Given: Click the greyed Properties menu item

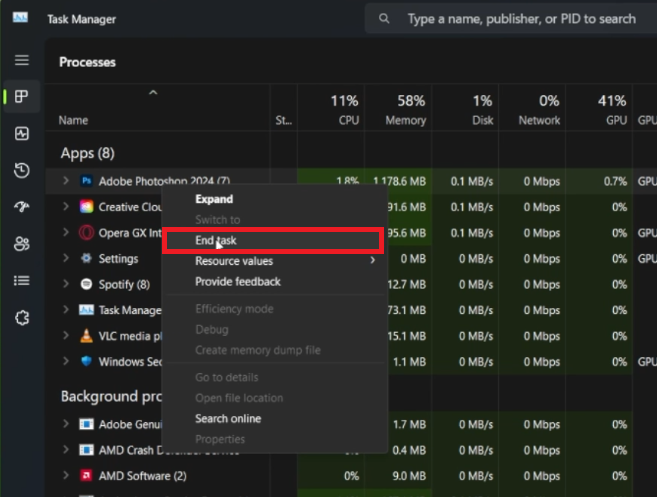Looking at the screenshot, I should pos(274,439).
